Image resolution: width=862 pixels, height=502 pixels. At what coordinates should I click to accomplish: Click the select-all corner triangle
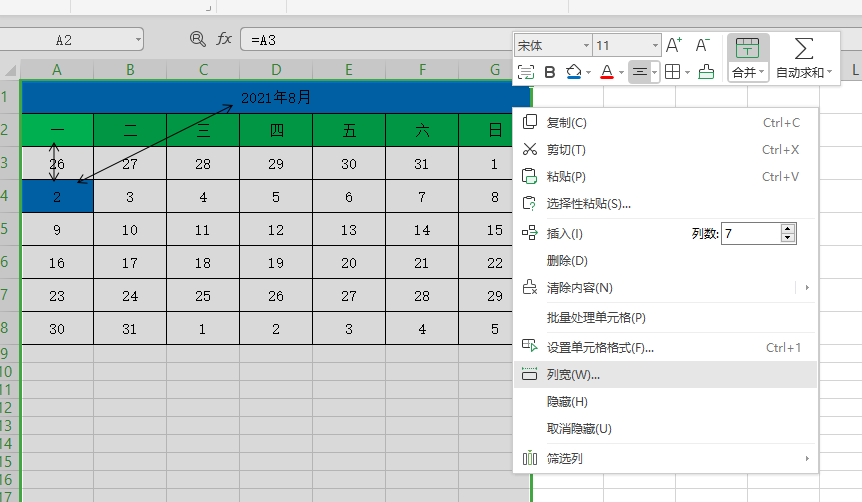pos(10,70)
